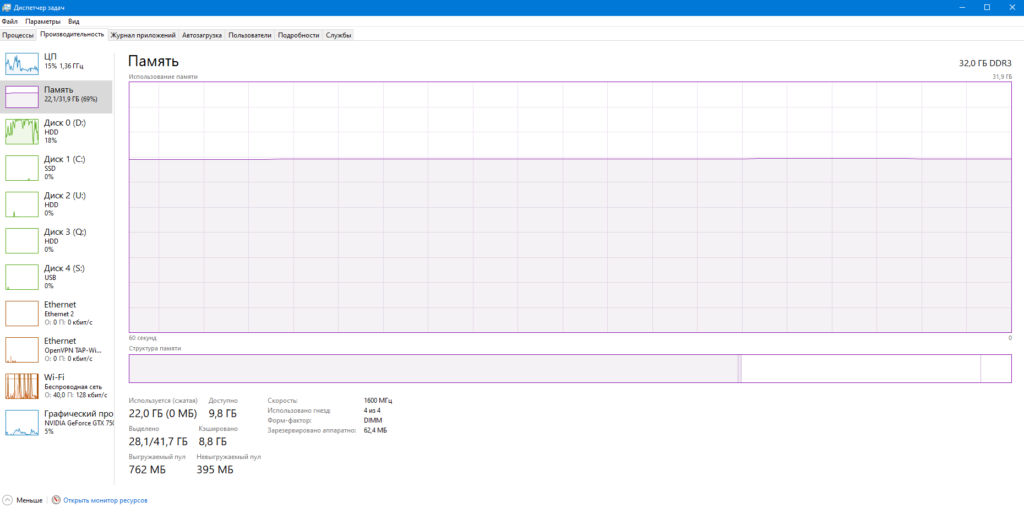1024x513 pixels.
Task: Open the Вид menu
Action: (x=74, y=22)
